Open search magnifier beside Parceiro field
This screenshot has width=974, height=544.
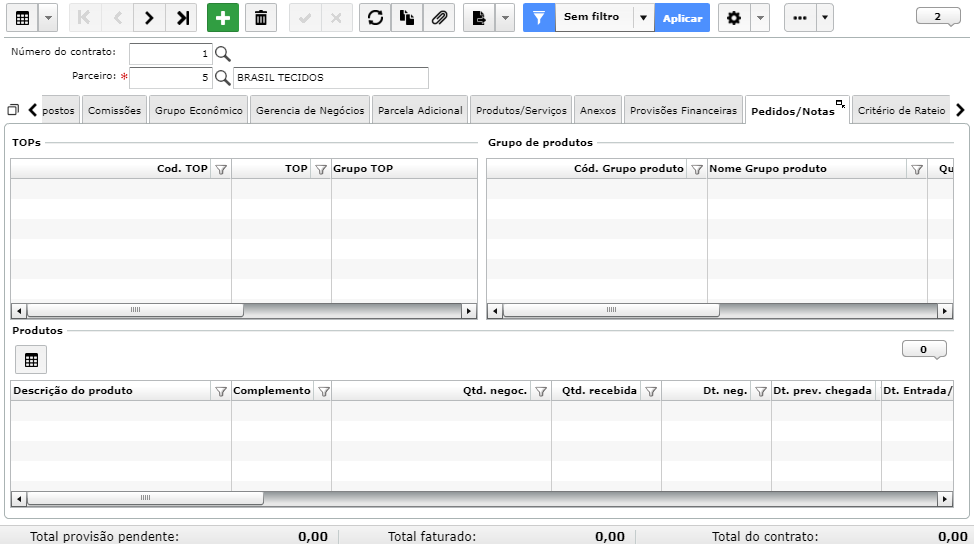coord(222,78)
